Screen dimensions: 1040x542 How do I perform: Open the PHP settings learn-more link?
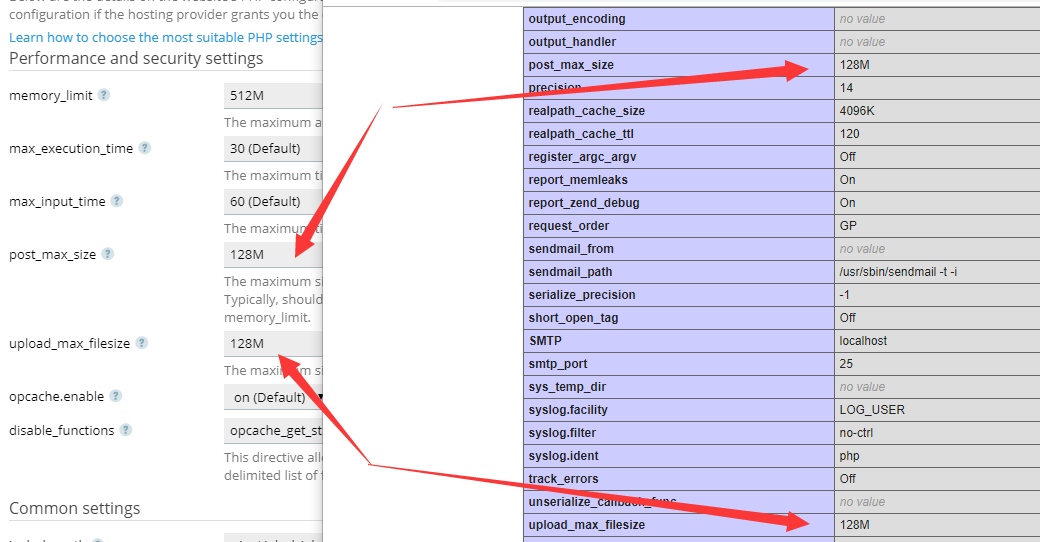coord(166,38)
